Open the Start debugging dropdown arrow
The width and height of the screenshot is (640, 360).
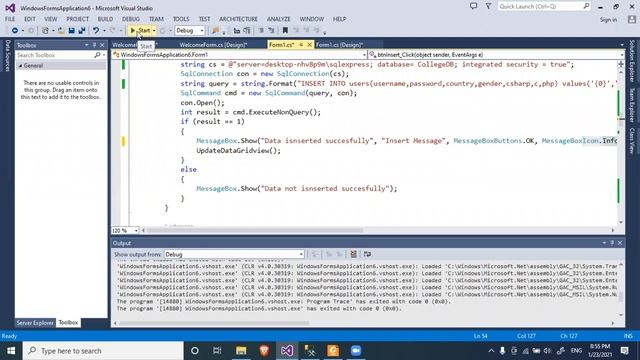pyautogui.click(x=154, y=31)
